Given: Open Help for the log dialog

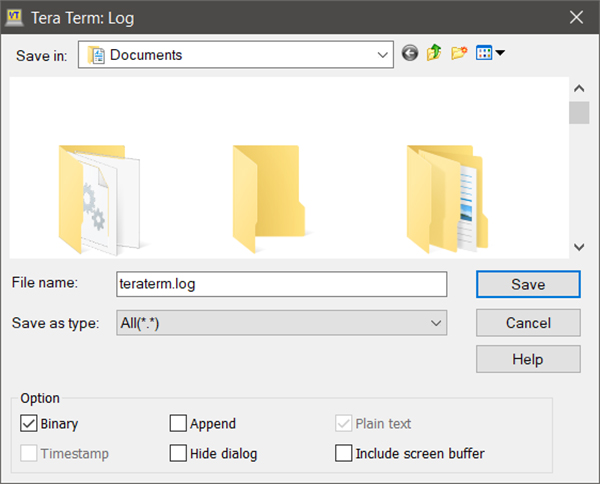Looking at the screenshot, I should 528,359.
